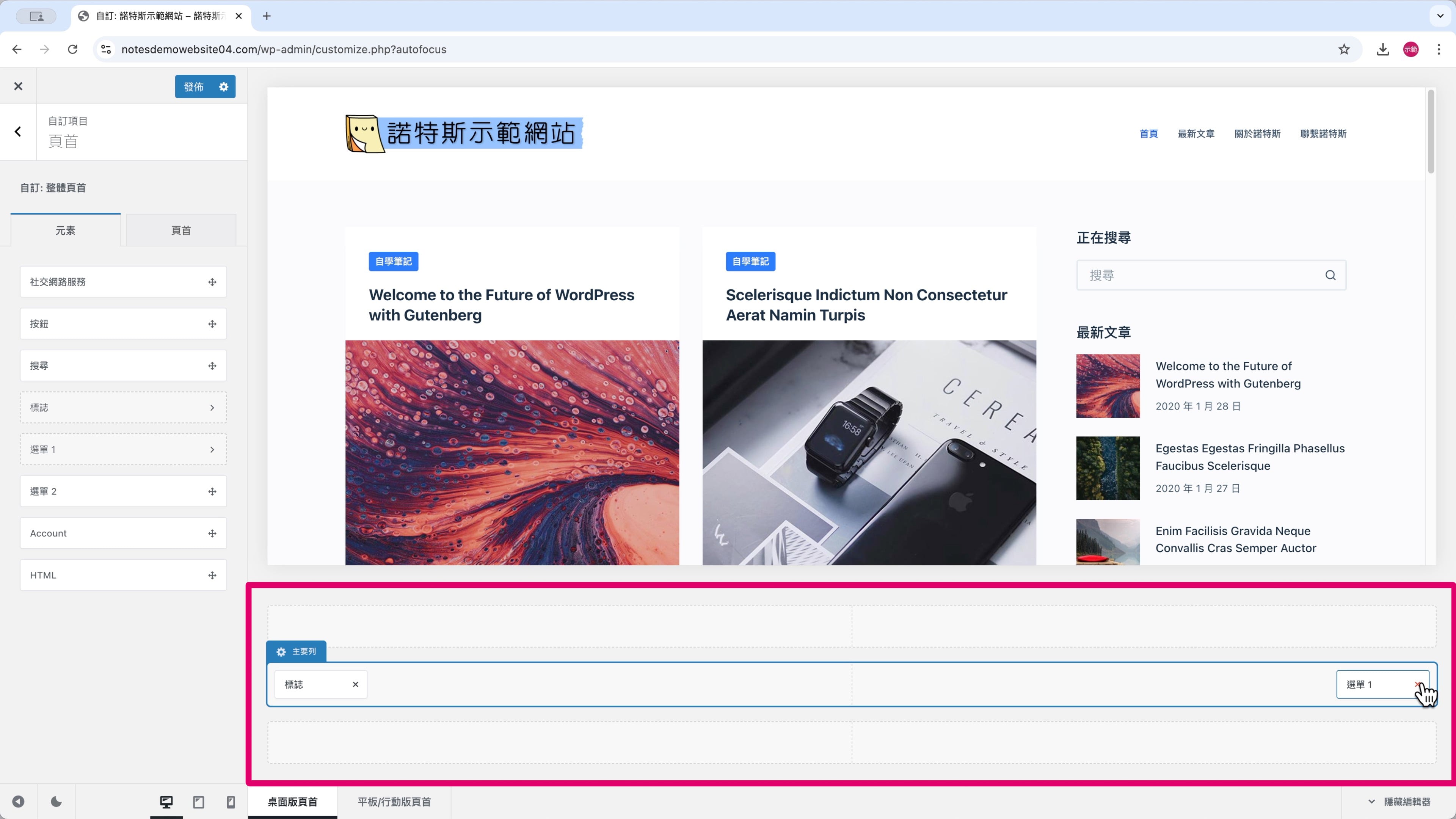Viewport: 1456px width, 819px height.
Task: Collapse the customizer sidebar arrow icon
Action: (18, 802)
